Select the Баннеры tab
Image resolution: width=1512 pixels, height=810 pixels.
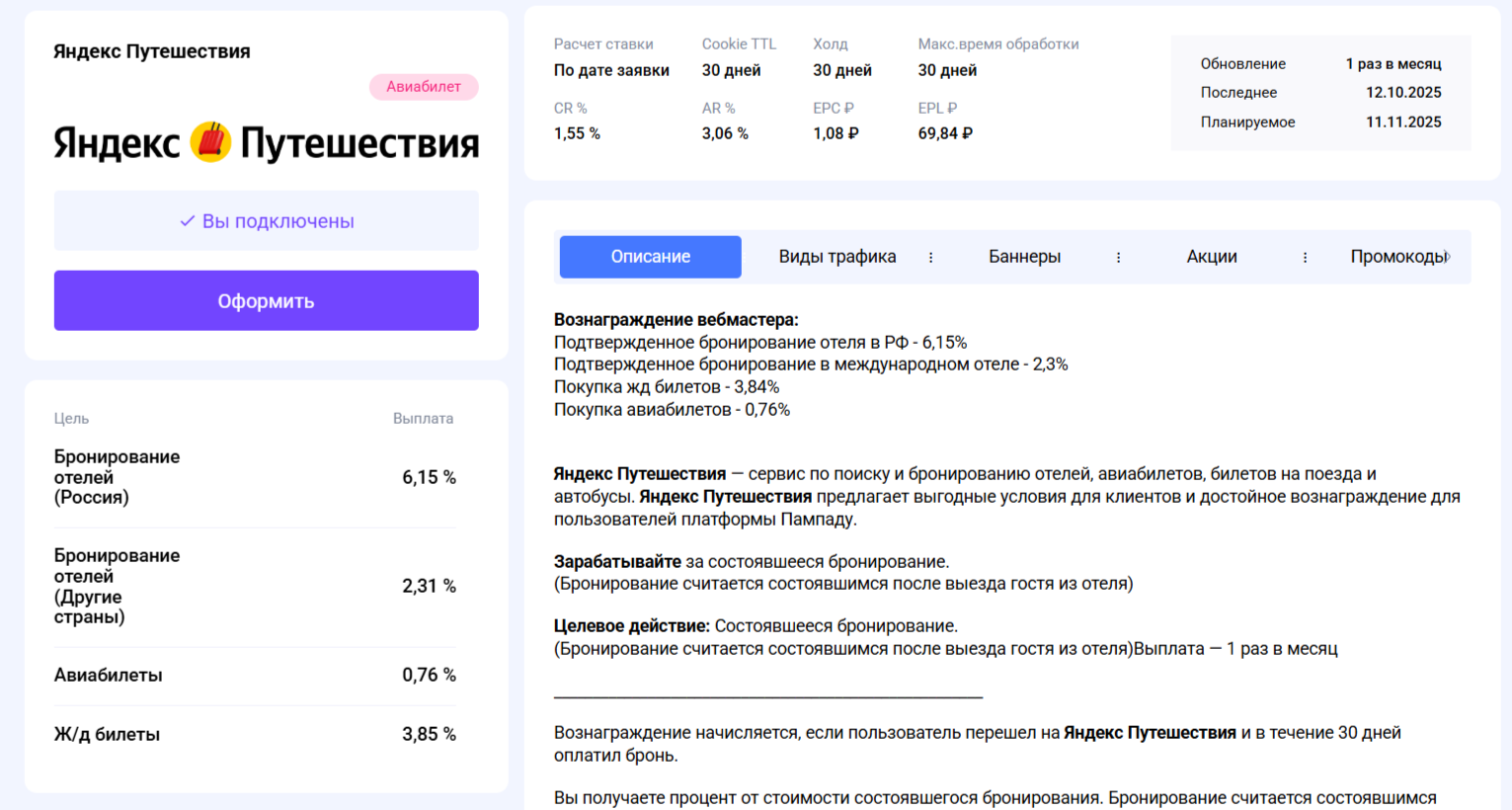click(1024, 257)
